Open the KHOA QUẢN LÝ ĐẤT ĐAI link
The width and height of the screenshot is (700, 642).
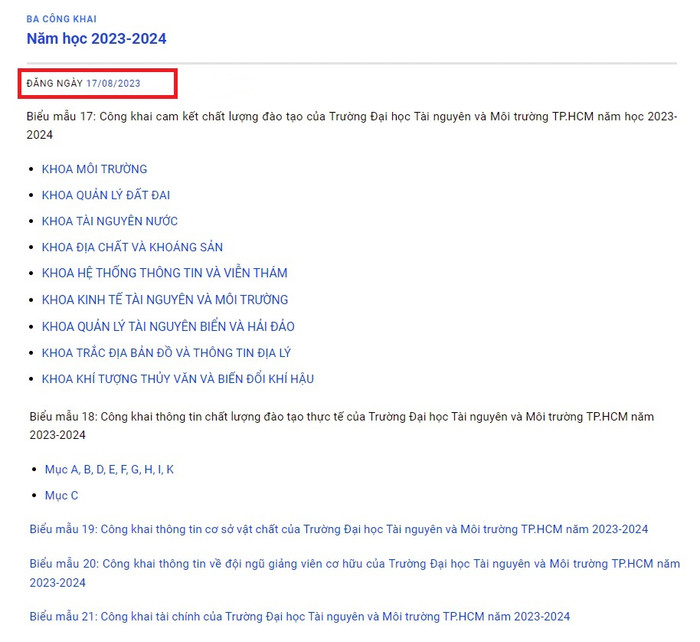point(106,195)
